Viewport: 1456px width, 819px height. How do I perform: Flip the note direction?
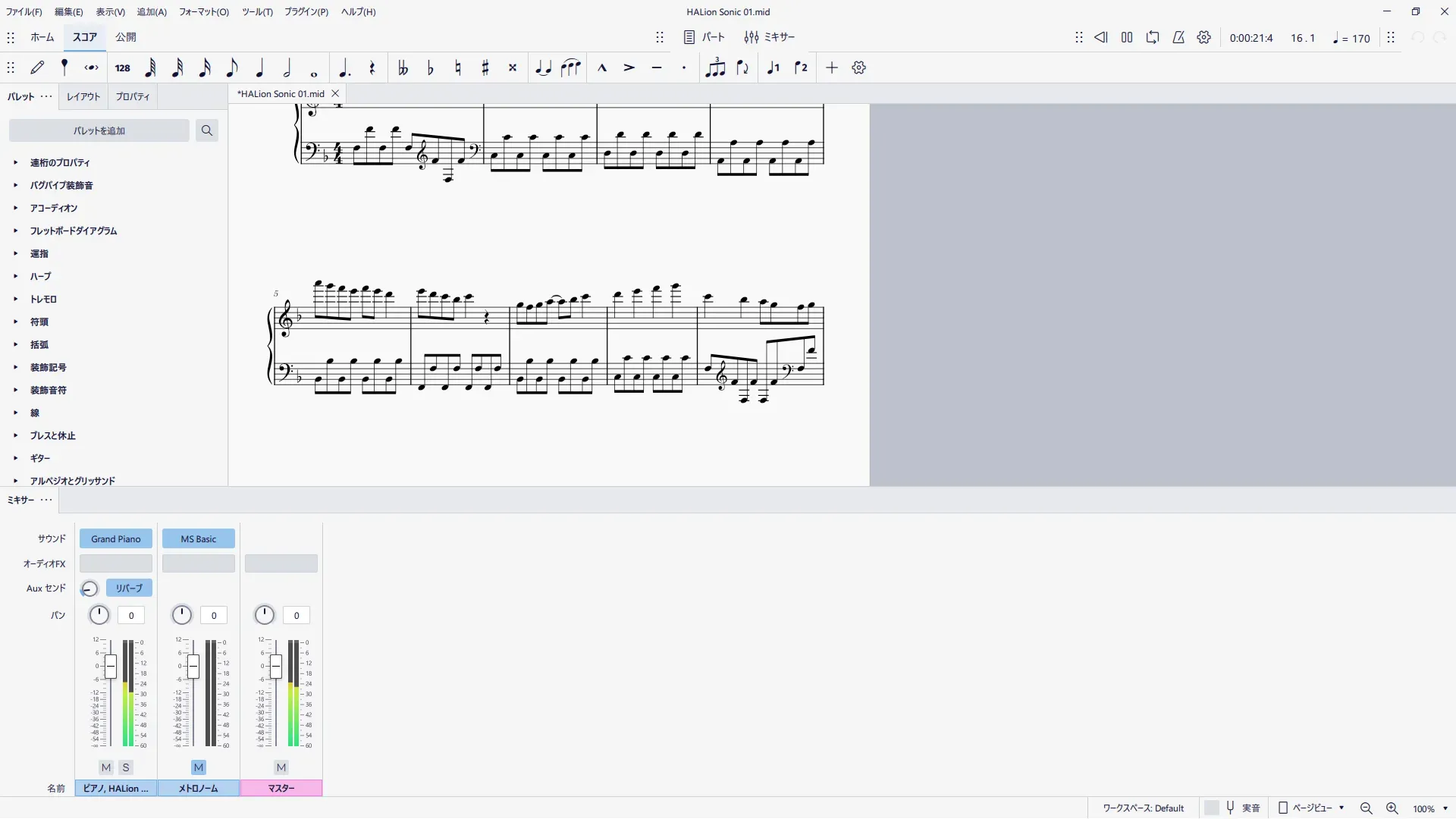point(743,67)
